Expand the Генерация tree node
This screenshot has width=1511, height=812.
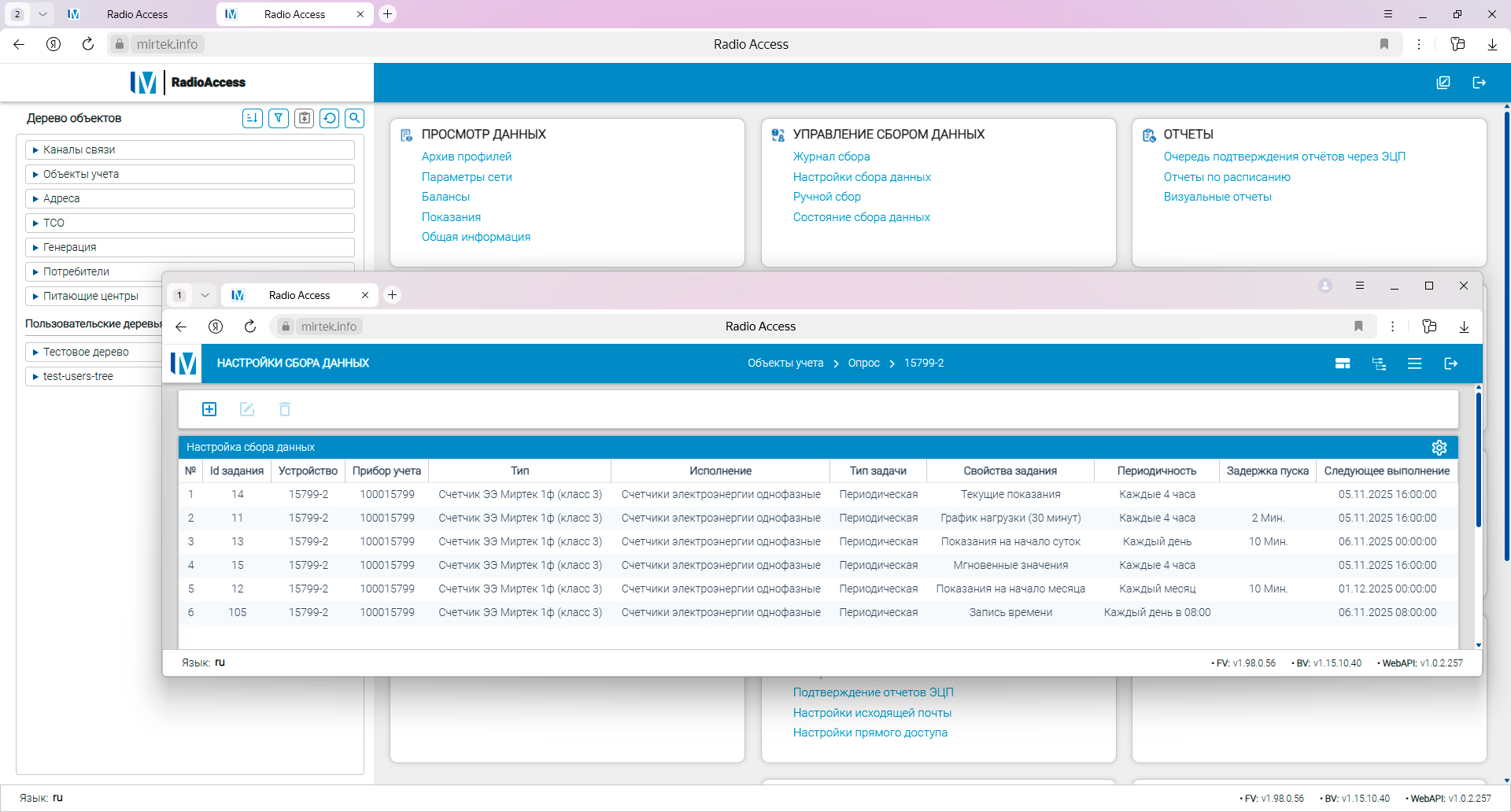tap(35, 248)
